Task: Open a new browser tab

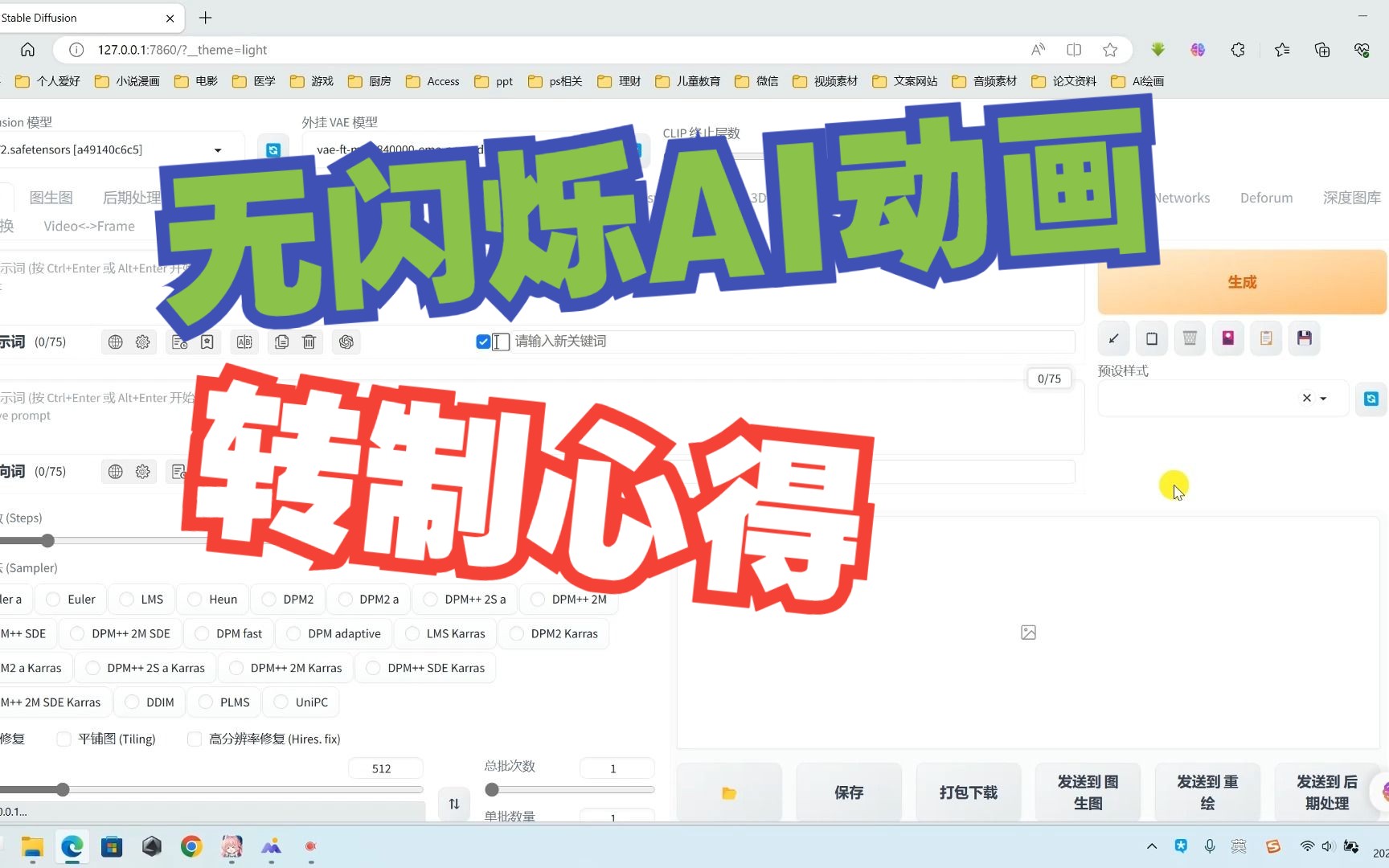Action: coord(206,18)
